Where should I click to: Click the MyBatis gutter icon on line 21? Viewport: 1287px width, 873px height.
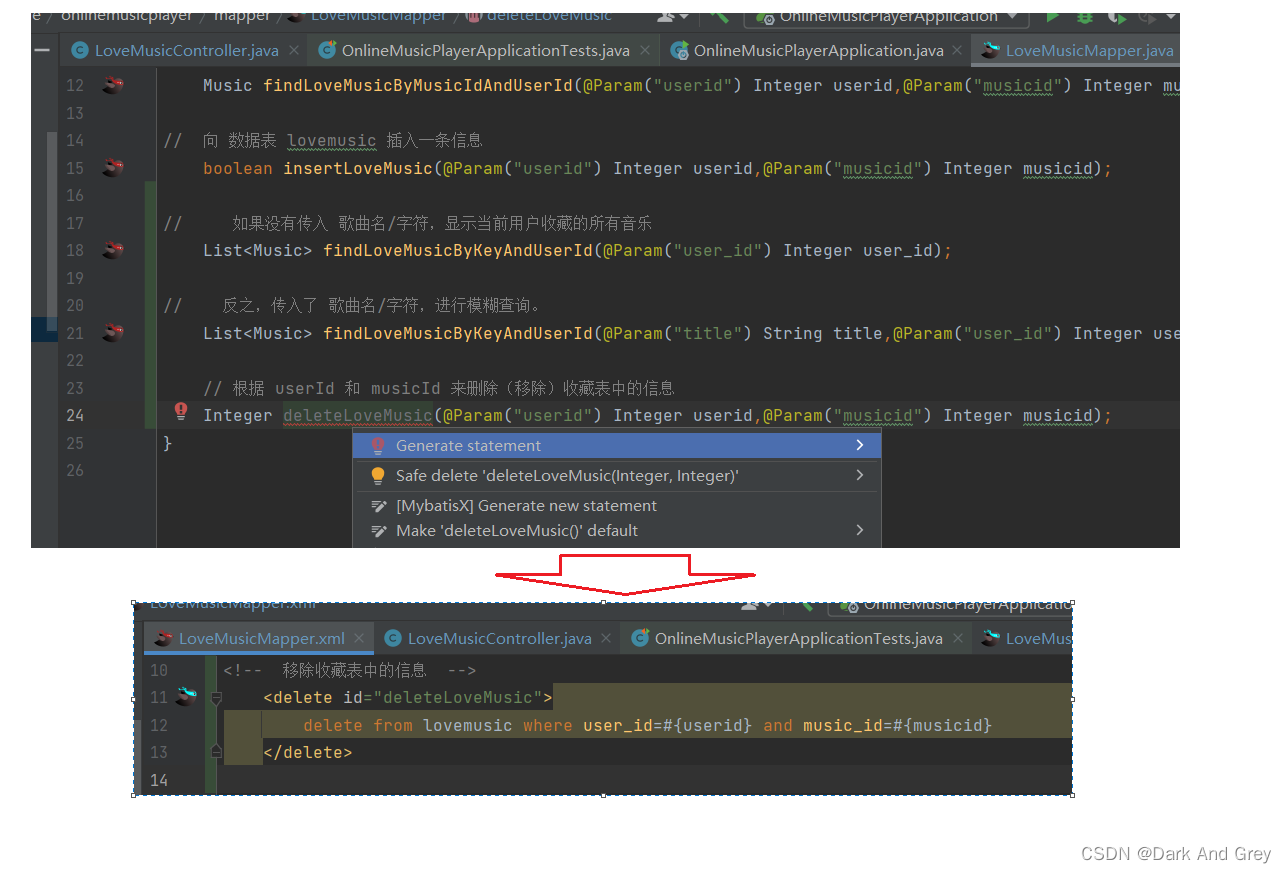[112, 333]
